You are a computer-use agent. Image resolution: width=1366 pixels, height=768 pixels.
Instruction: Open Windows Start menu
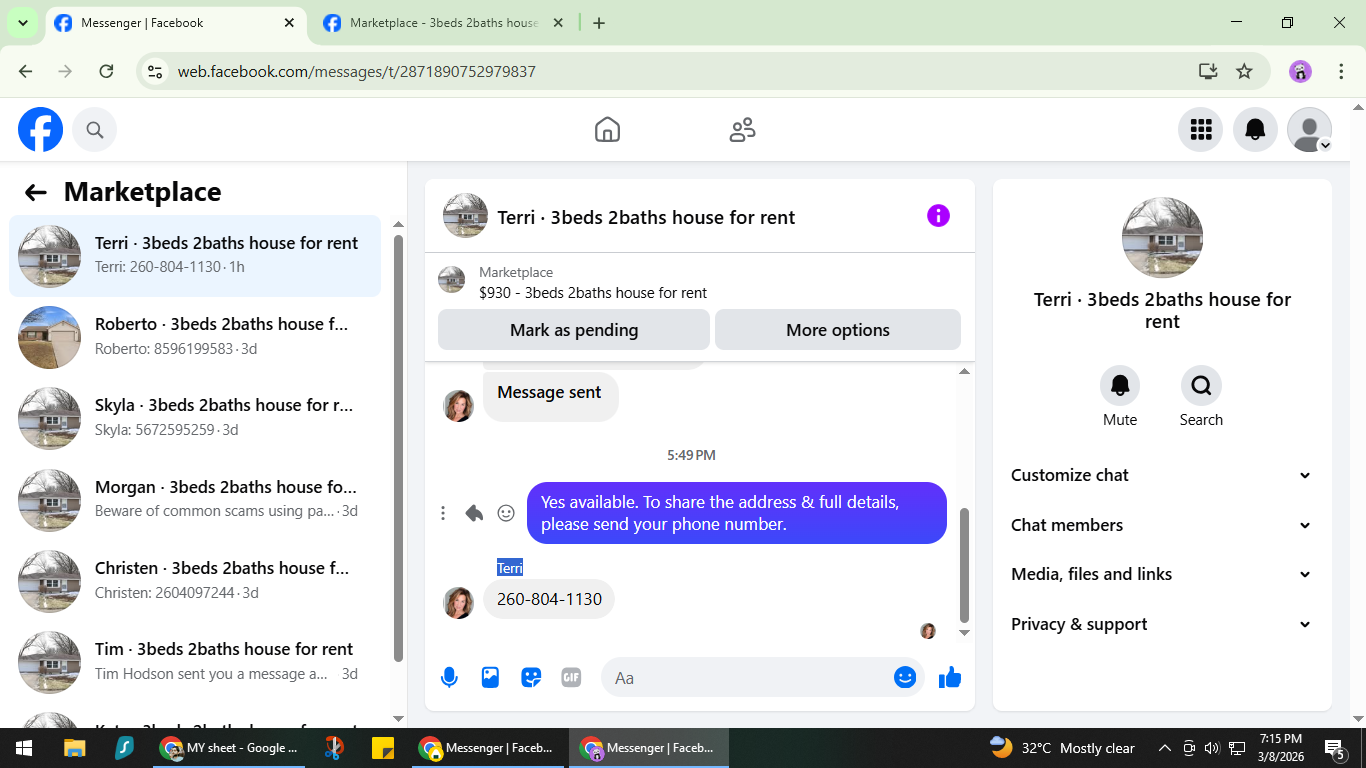pyautogui.click(x=23, y=748)
